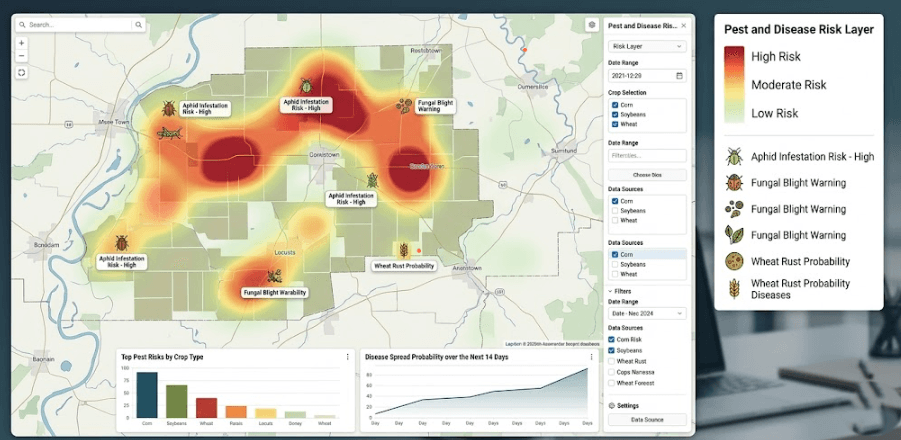Click the Filterties input field
This screenshot has width=901, height=440.
[x=647, y=156]
